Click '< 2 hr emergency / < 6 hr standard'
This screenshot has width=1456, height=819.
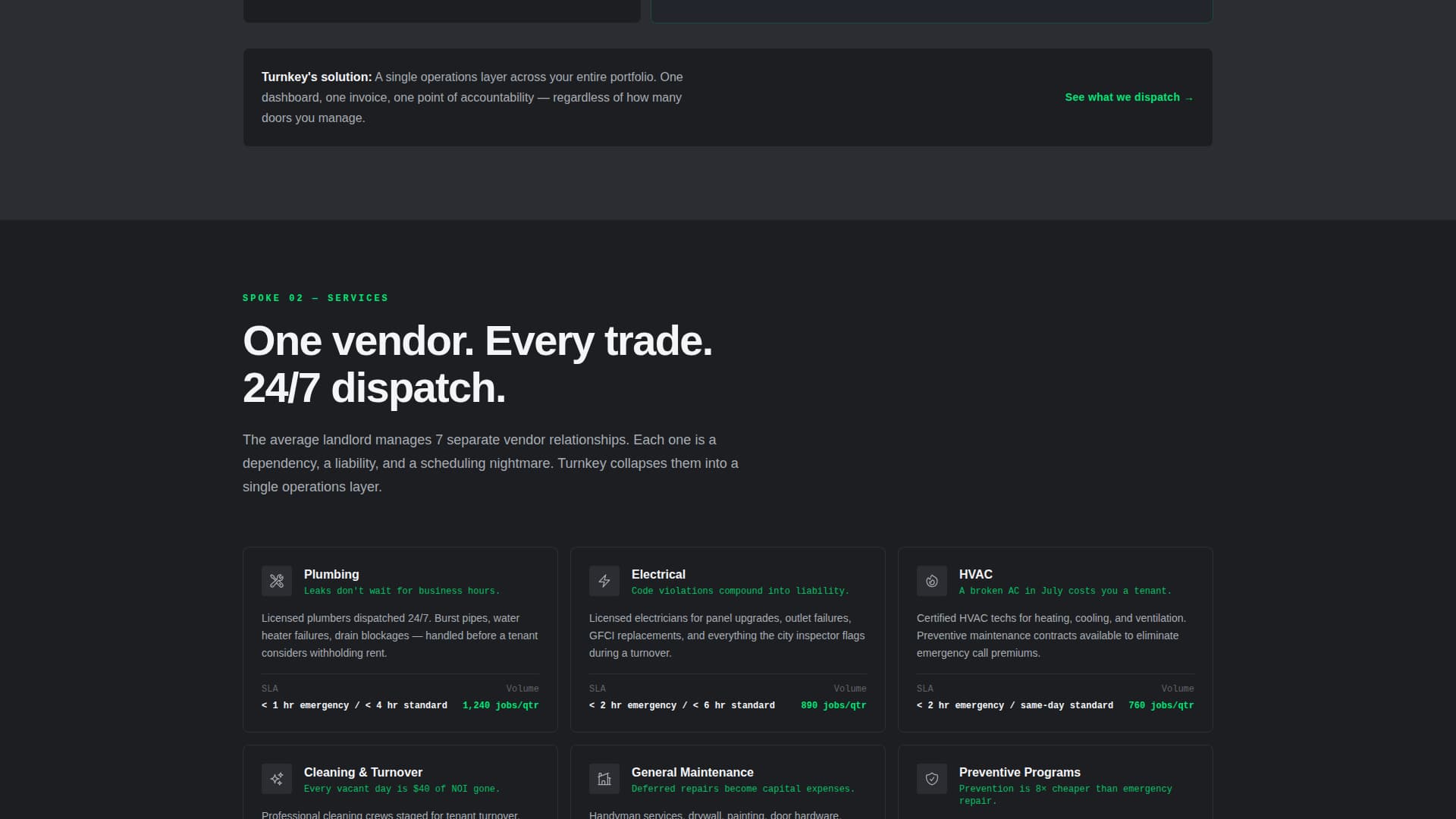(682, 705)
